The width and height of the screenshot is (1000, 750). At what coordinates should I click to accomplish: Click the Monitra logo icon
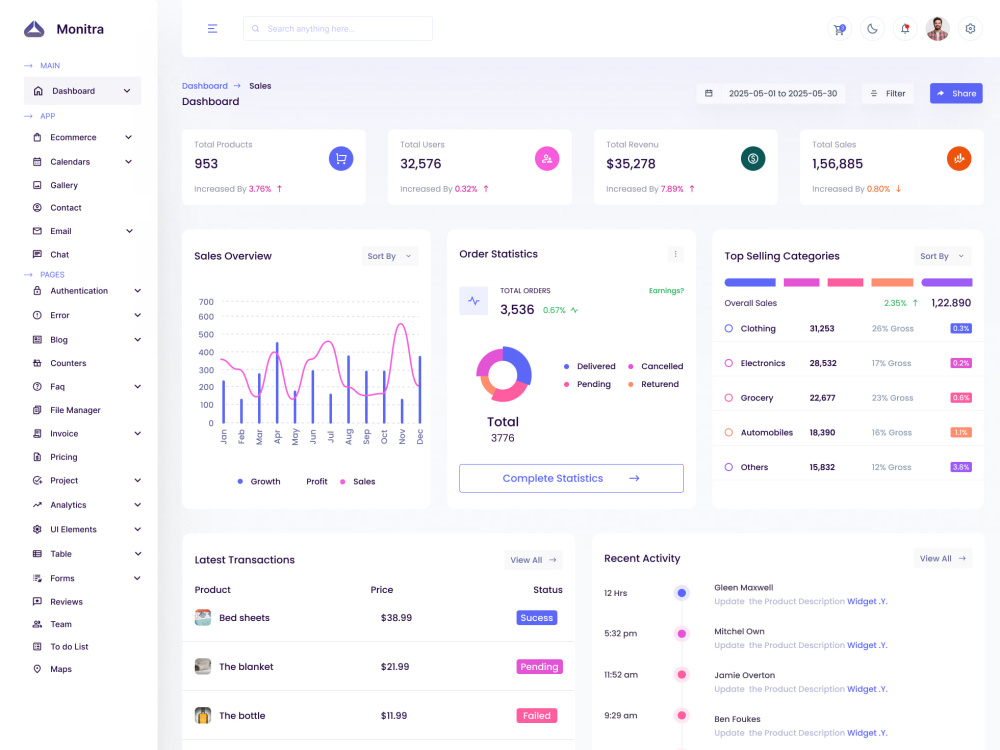pos(34,29)
